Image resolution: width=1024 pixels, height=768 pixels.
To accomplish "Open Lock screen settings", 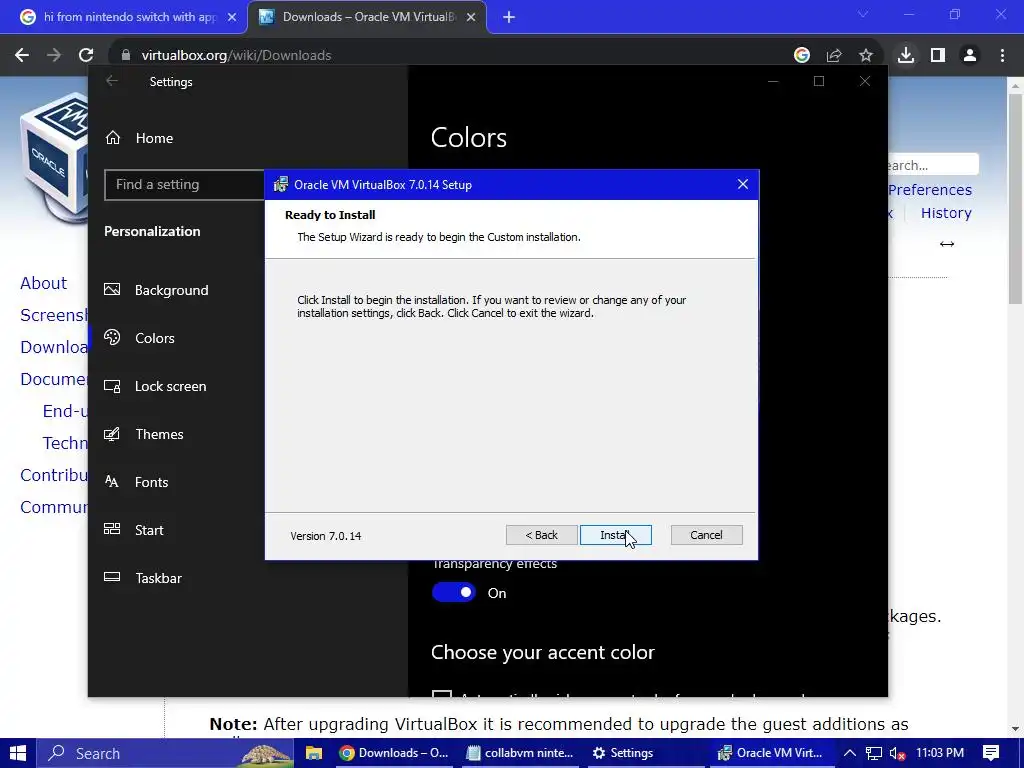I will tap(170, 386).
